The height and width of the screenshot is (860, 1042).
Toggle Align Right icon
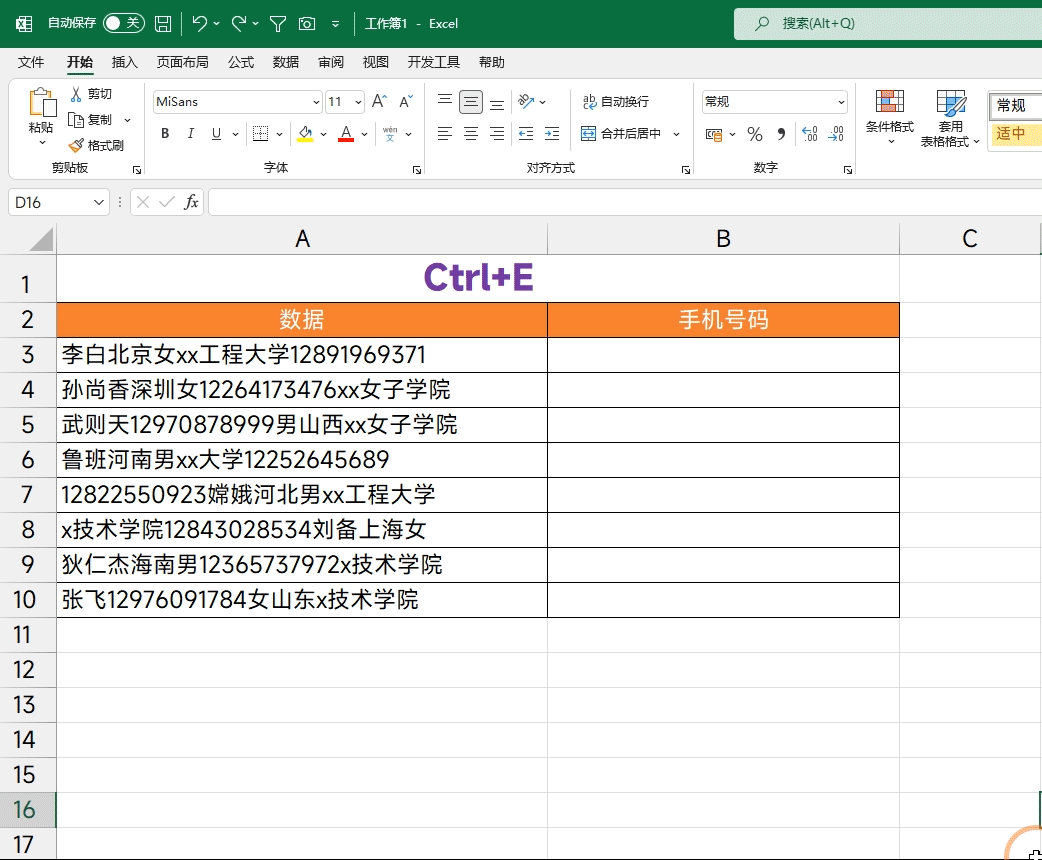point(496,134)
